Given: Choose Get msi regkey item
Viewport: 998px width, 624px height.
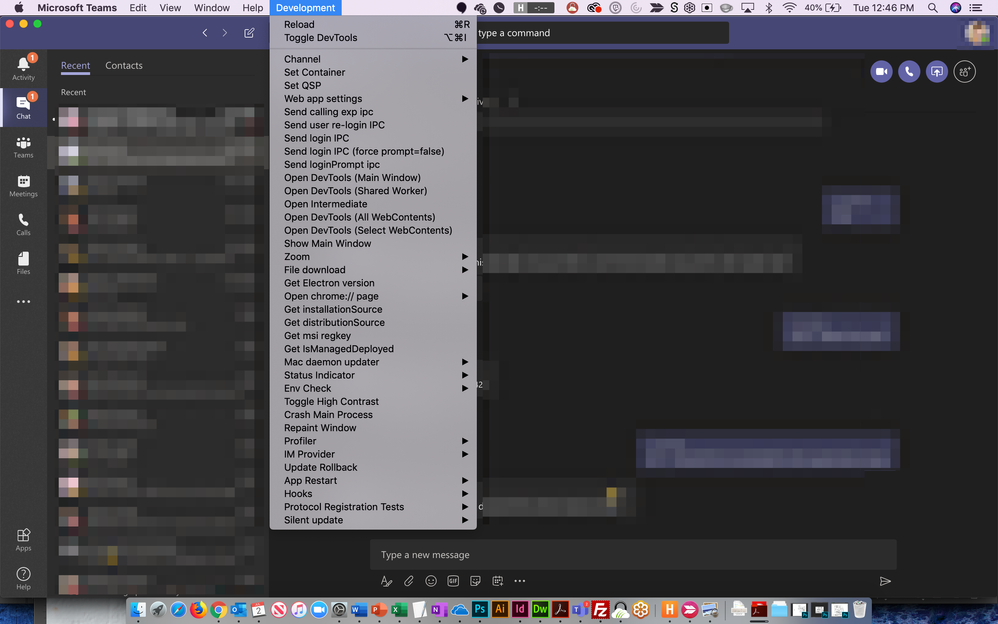Looking at the screenshot, I should (x=373, y=336).
